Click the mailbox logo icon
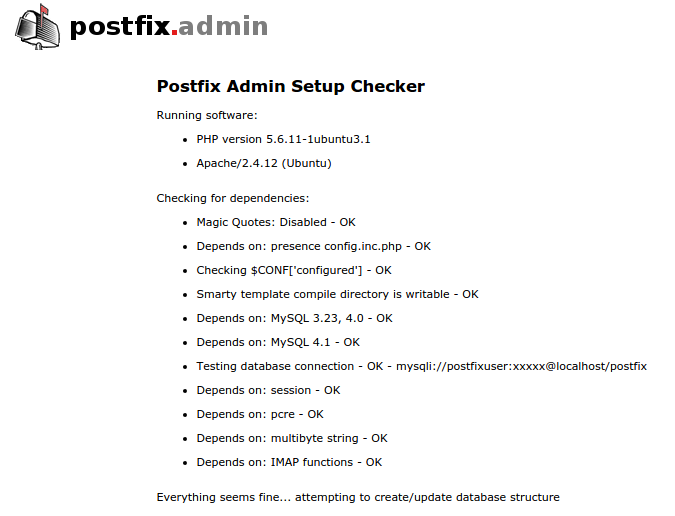 pos(38,24)
